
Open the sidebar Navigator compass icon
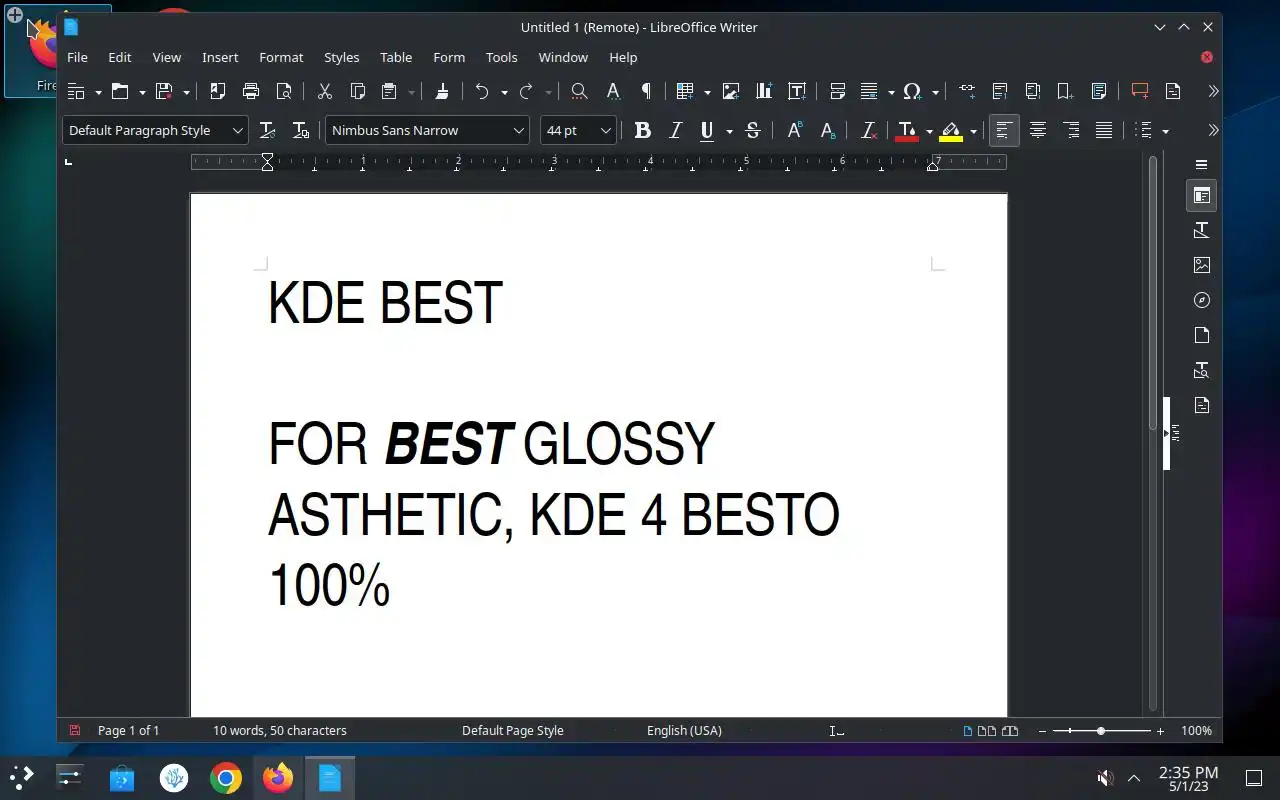point(1201,300)
